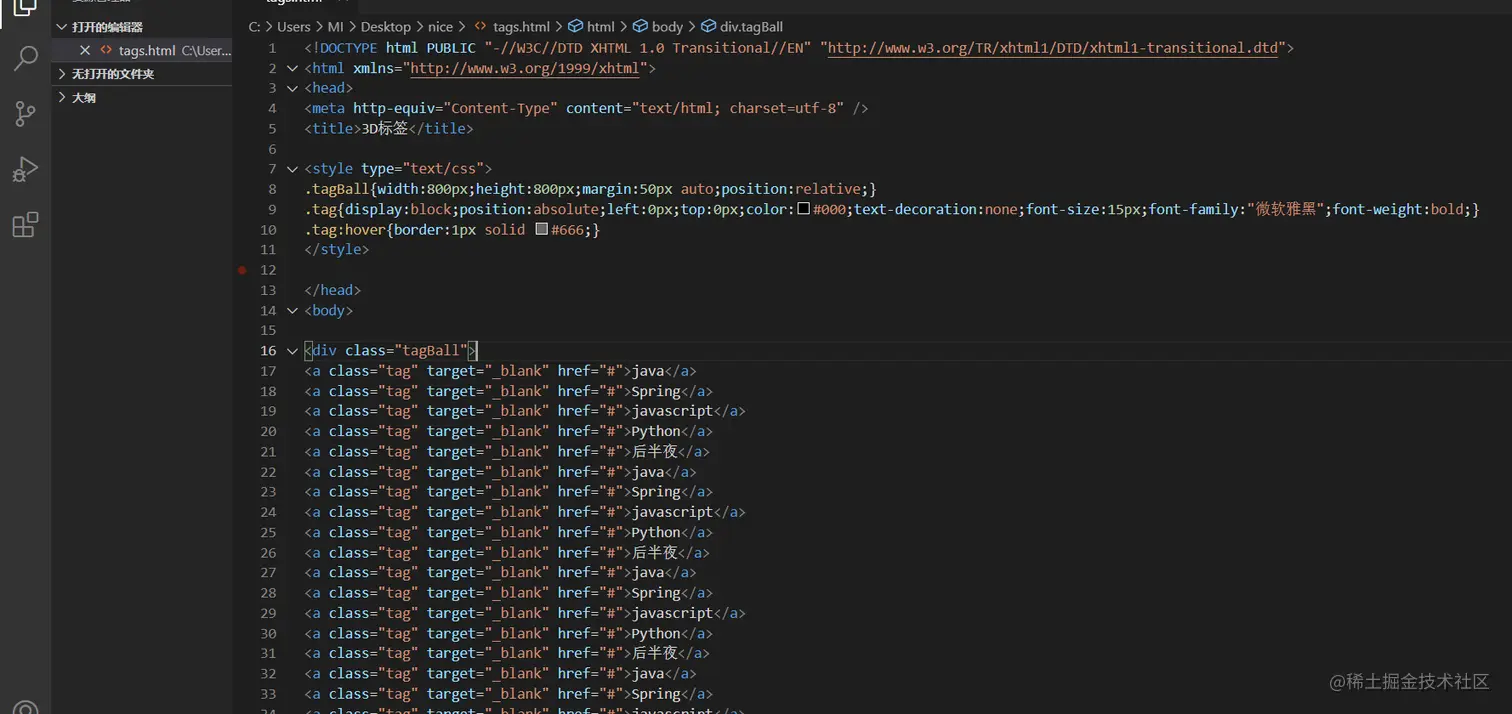This screenshot has width=1512, height=714.
Task: Open the Accounts icon at sidebar bottom
Action: tap(25, 708)
